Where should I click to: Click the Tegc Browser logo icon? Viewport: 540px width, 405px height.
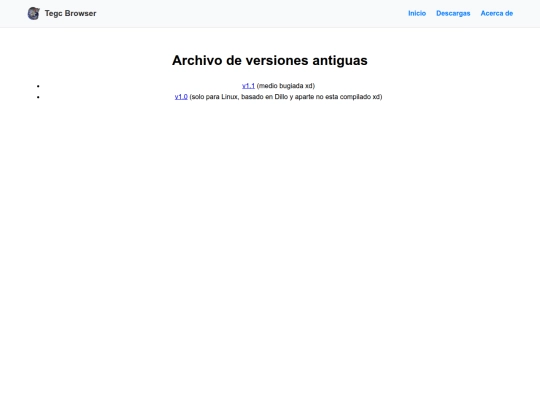coord(33,13)
